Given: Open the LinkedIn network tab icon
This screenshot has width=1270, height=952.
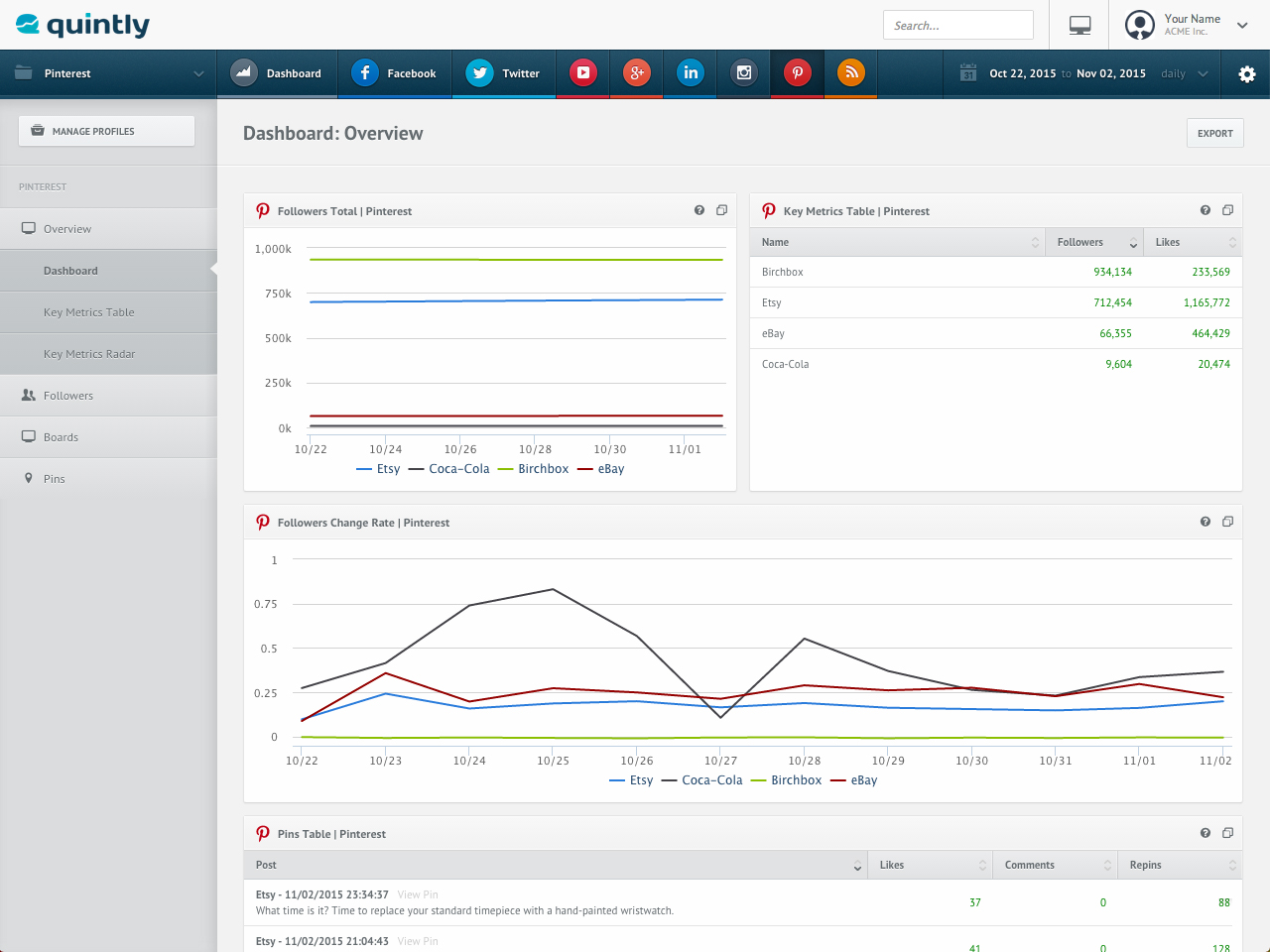Looking at the screenshot, I should tap(691, 72).
